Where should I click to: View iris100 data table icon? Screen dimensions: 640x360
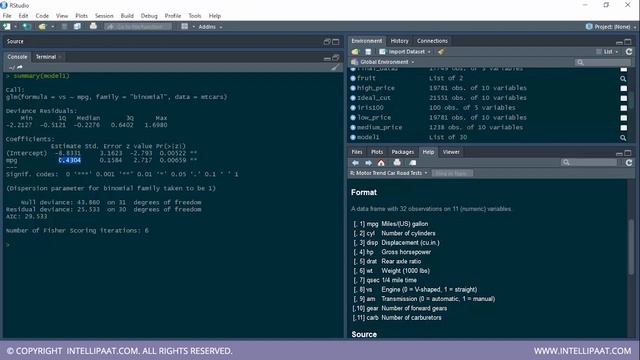[x=624, y=108]
